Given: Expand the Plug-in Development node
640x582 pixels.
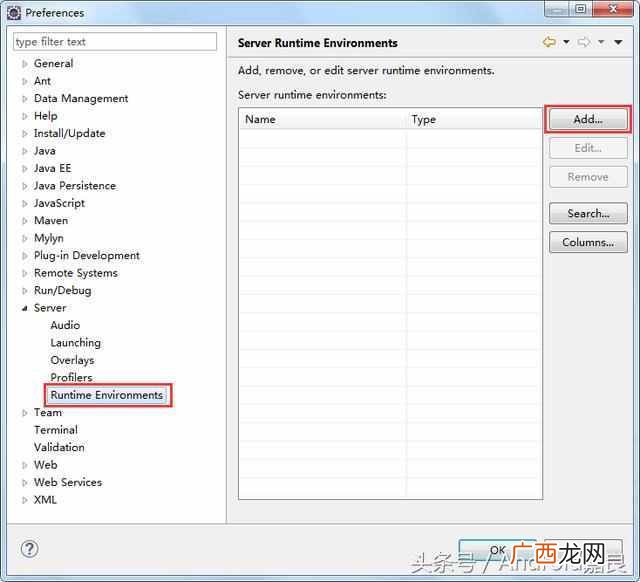Looking at the screenshot, I should click(x=25, y=256).
